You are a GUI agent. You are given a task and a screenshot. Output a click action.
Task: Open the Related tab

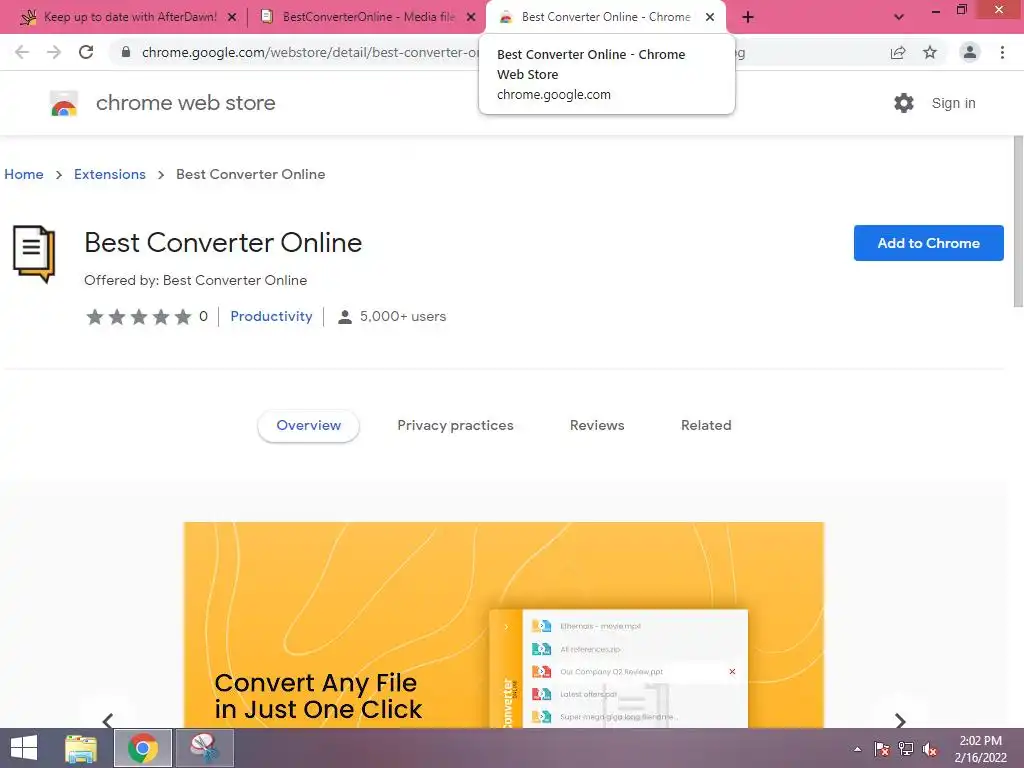coord(706,425)
